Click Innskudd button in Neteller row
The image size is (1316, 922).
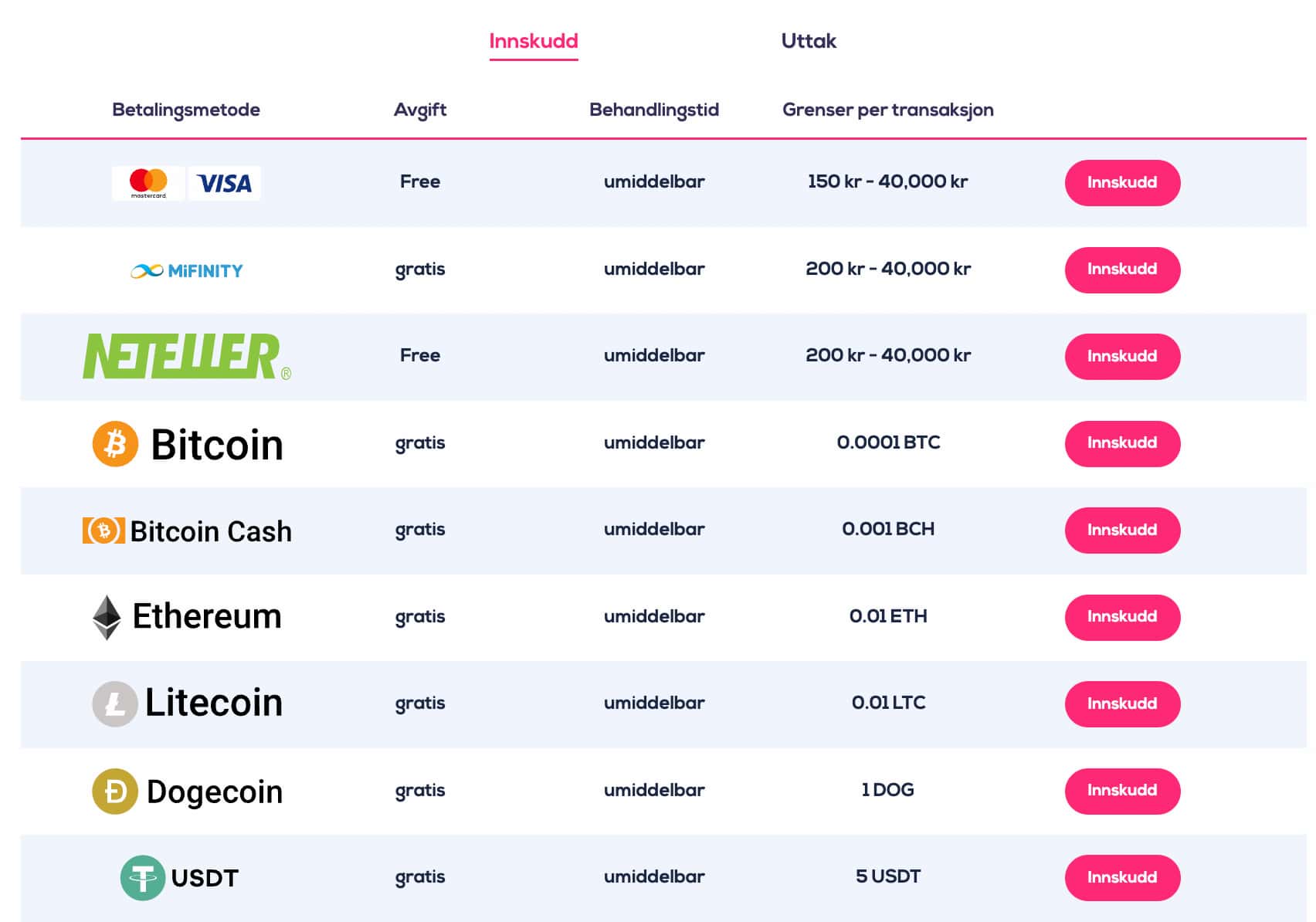(x=1122, y=357)
